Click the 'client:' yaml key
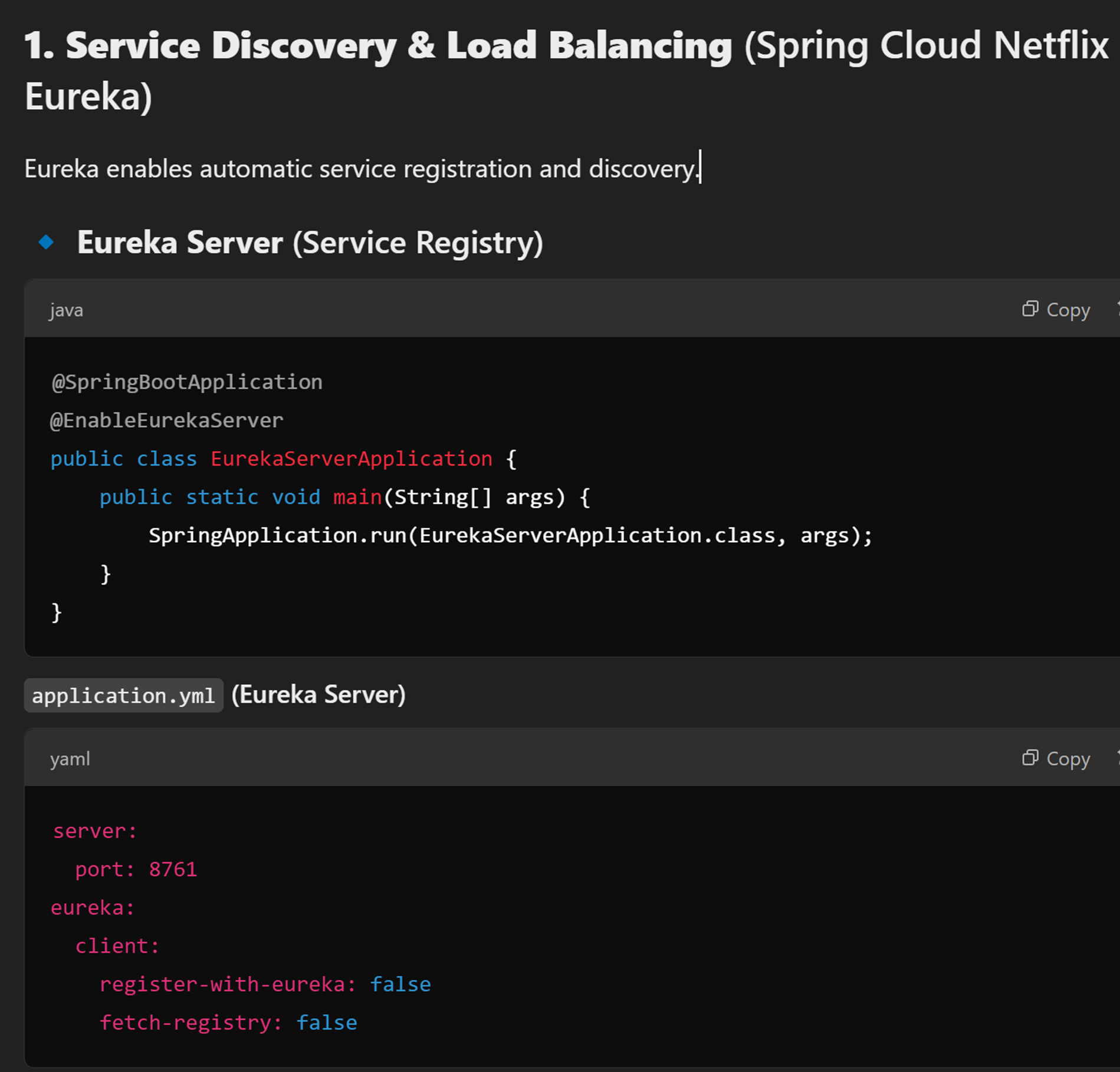This screenshot has height=1072, width=1120. point(117,946)
